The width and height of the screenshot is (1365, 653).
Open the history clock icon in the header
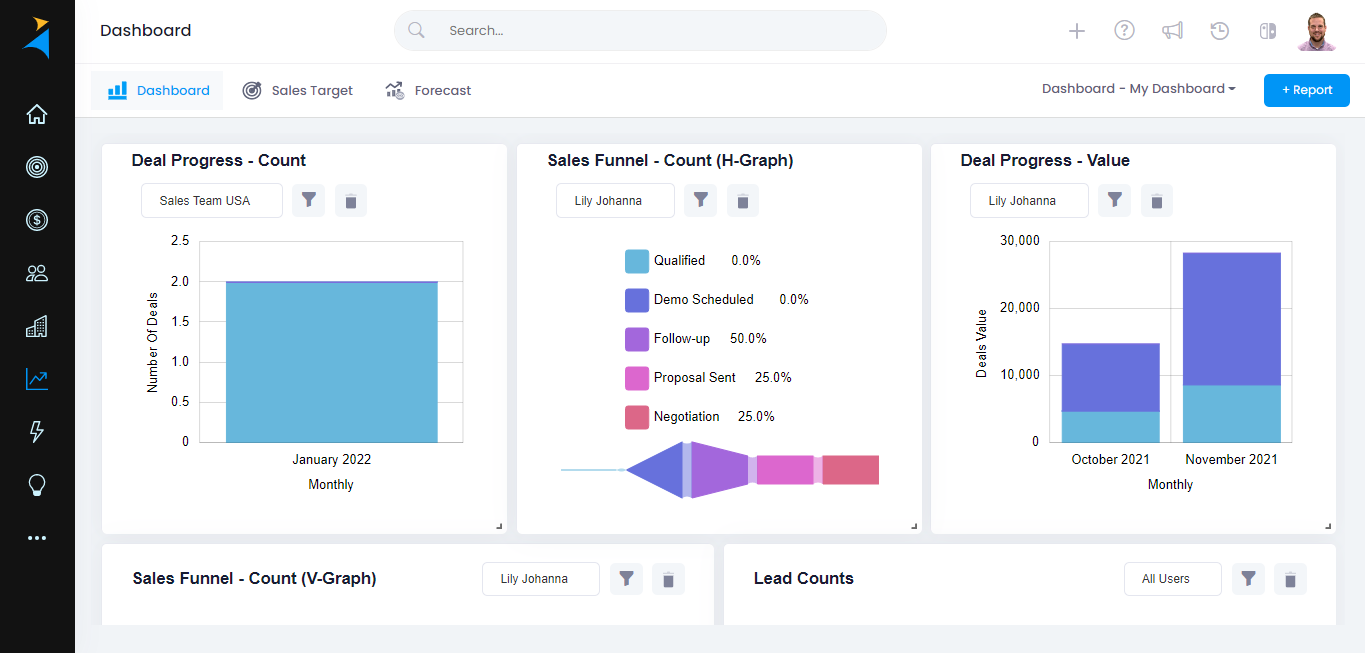(x=1219, y=30)
